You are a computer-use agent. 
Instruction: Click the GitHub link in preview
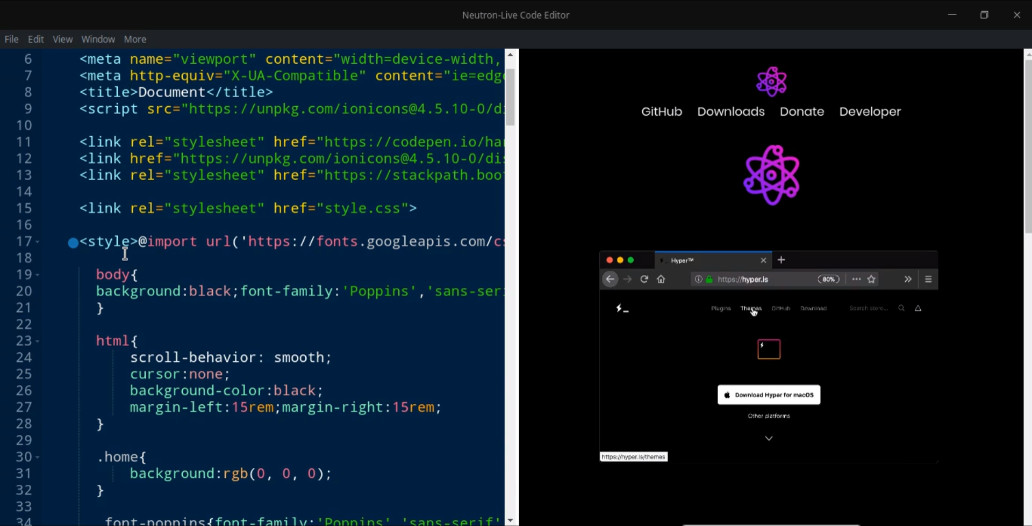661,112
